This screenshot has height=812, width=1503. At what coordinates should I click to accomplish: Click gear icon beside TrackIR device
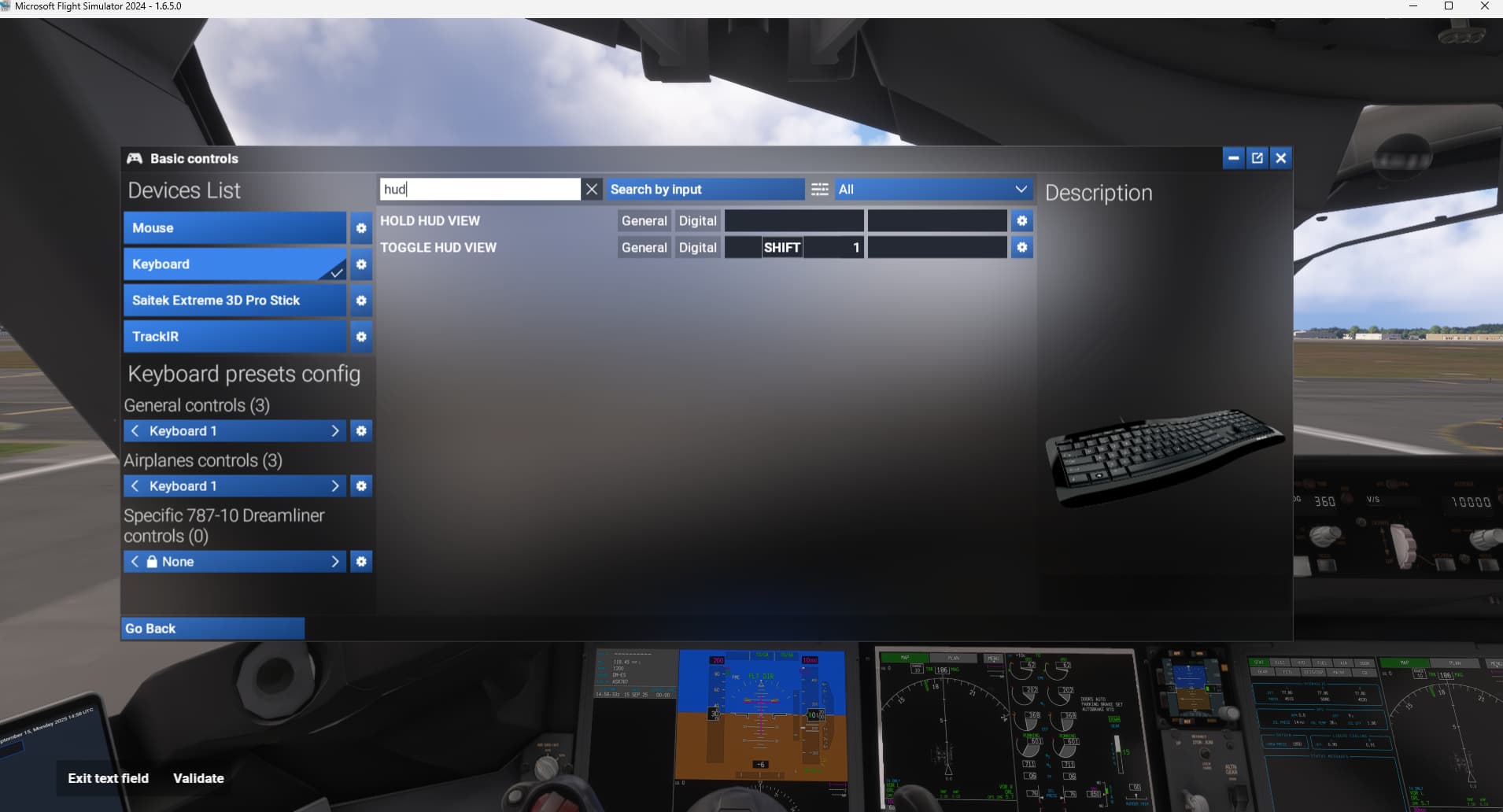point(361,337)
